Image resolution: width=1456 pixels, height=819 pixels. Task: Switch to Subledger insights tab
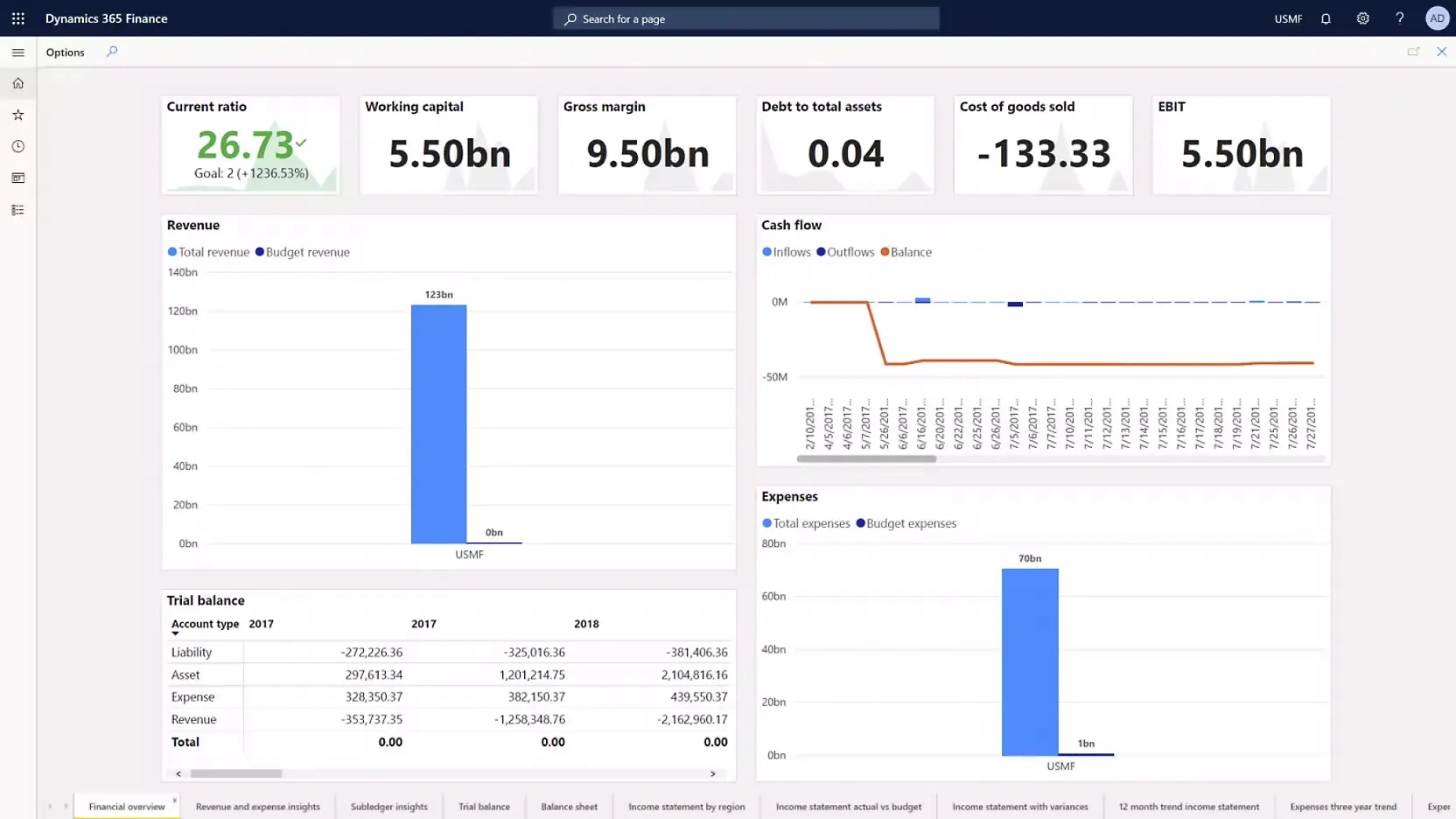[x=389, y=807]
